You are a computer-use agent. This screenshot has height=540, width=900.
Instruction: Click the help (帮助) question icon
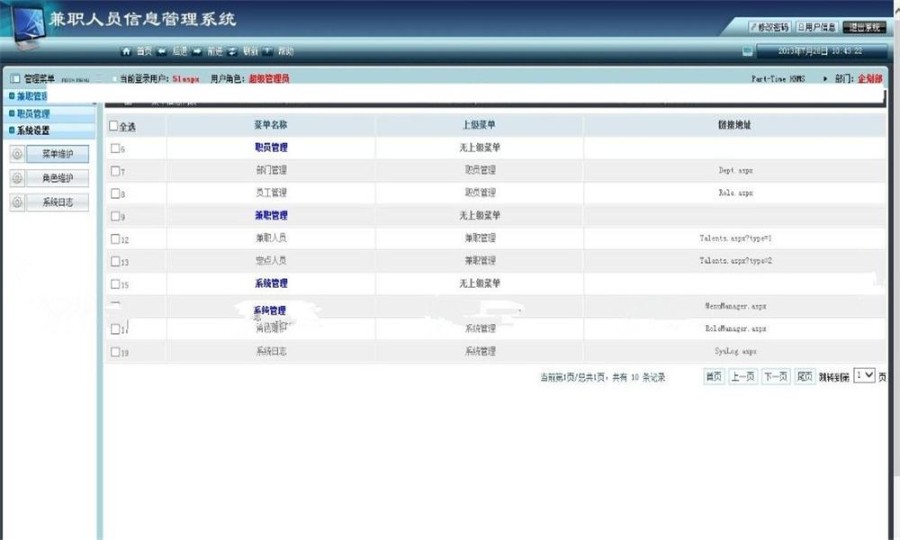267,51
